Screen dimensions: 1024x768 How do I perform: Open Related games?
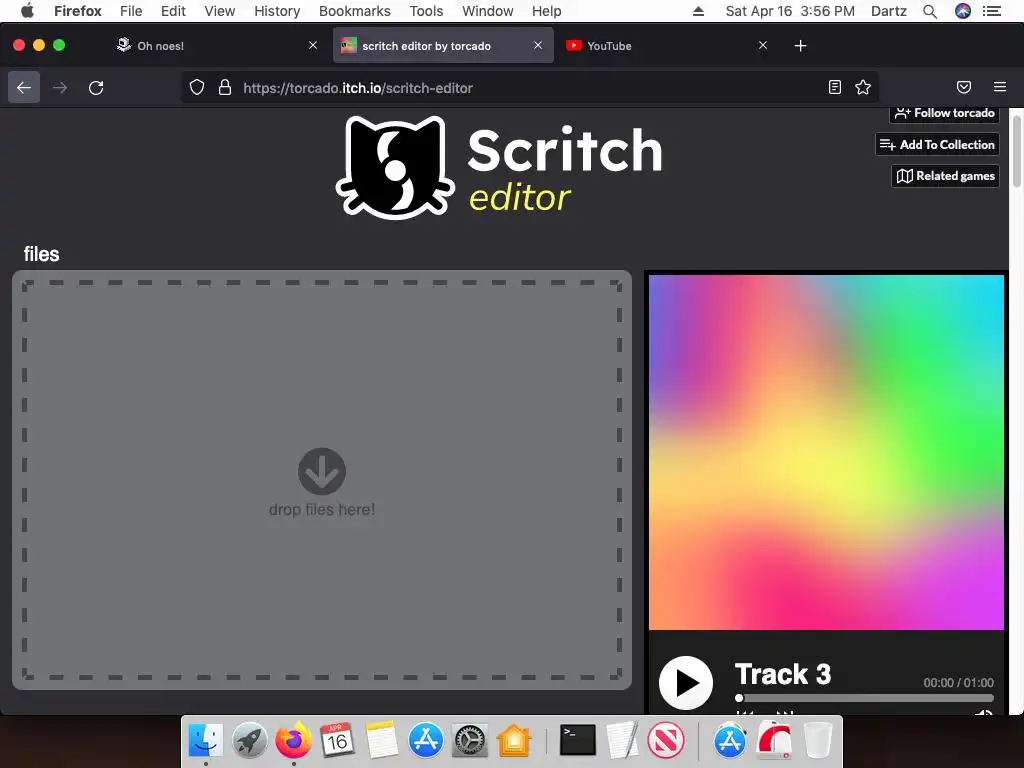(946, 176)
